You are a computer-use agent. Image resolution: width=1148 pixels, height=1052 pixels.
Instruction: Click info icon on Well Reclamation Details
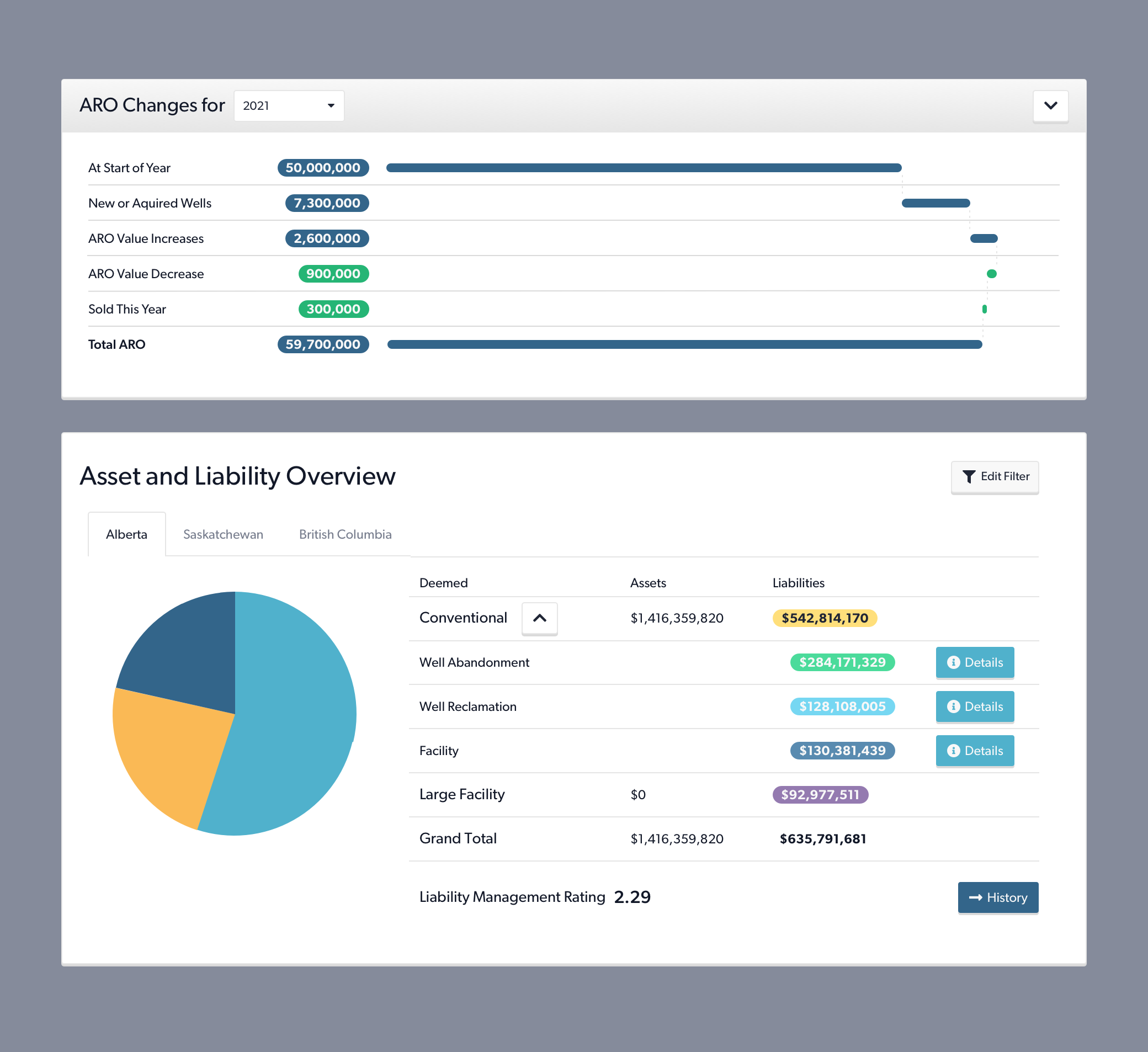(953, 706)
